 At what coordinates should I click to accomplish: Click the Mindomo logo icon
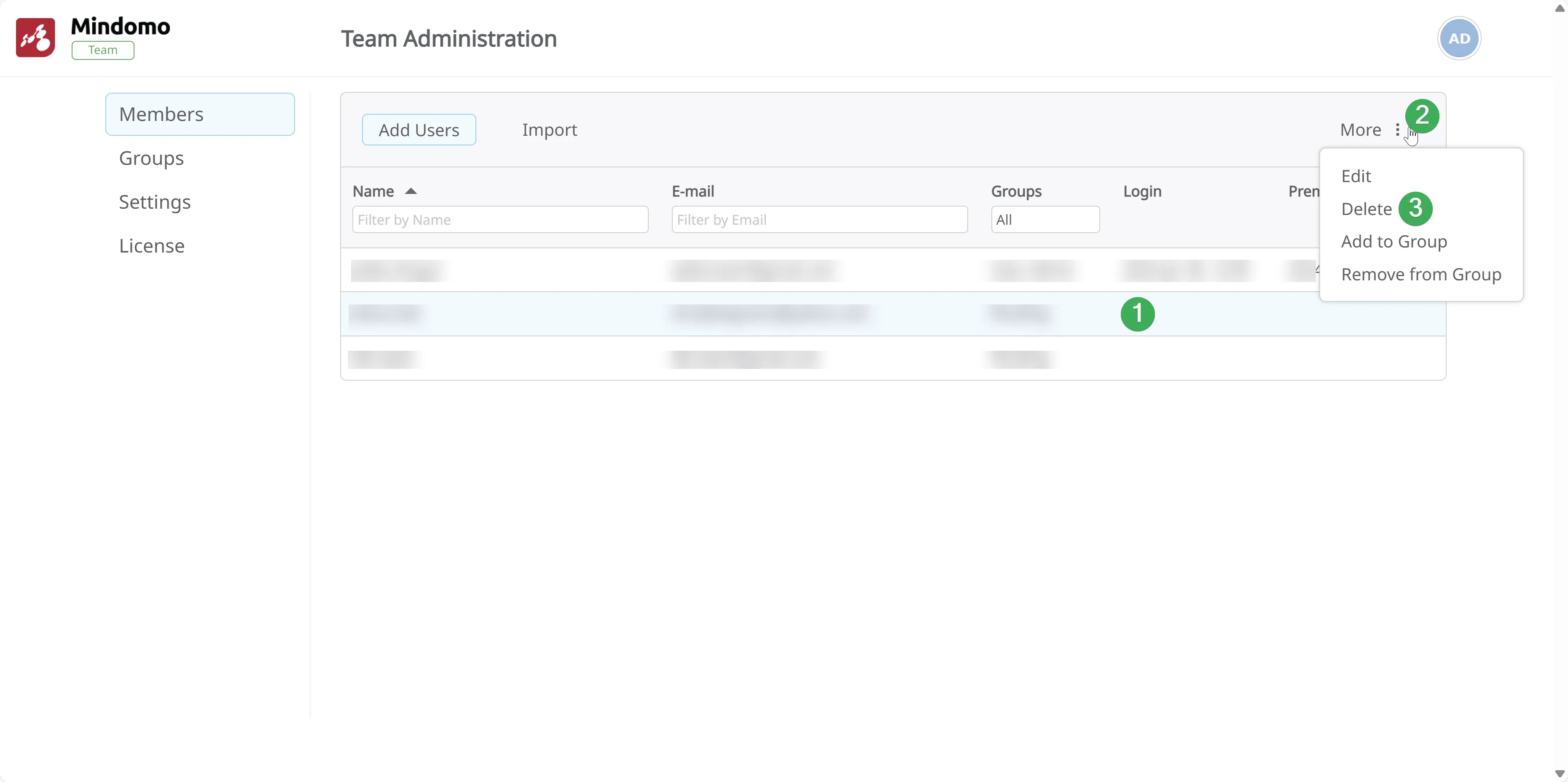[x=35, y=38]
